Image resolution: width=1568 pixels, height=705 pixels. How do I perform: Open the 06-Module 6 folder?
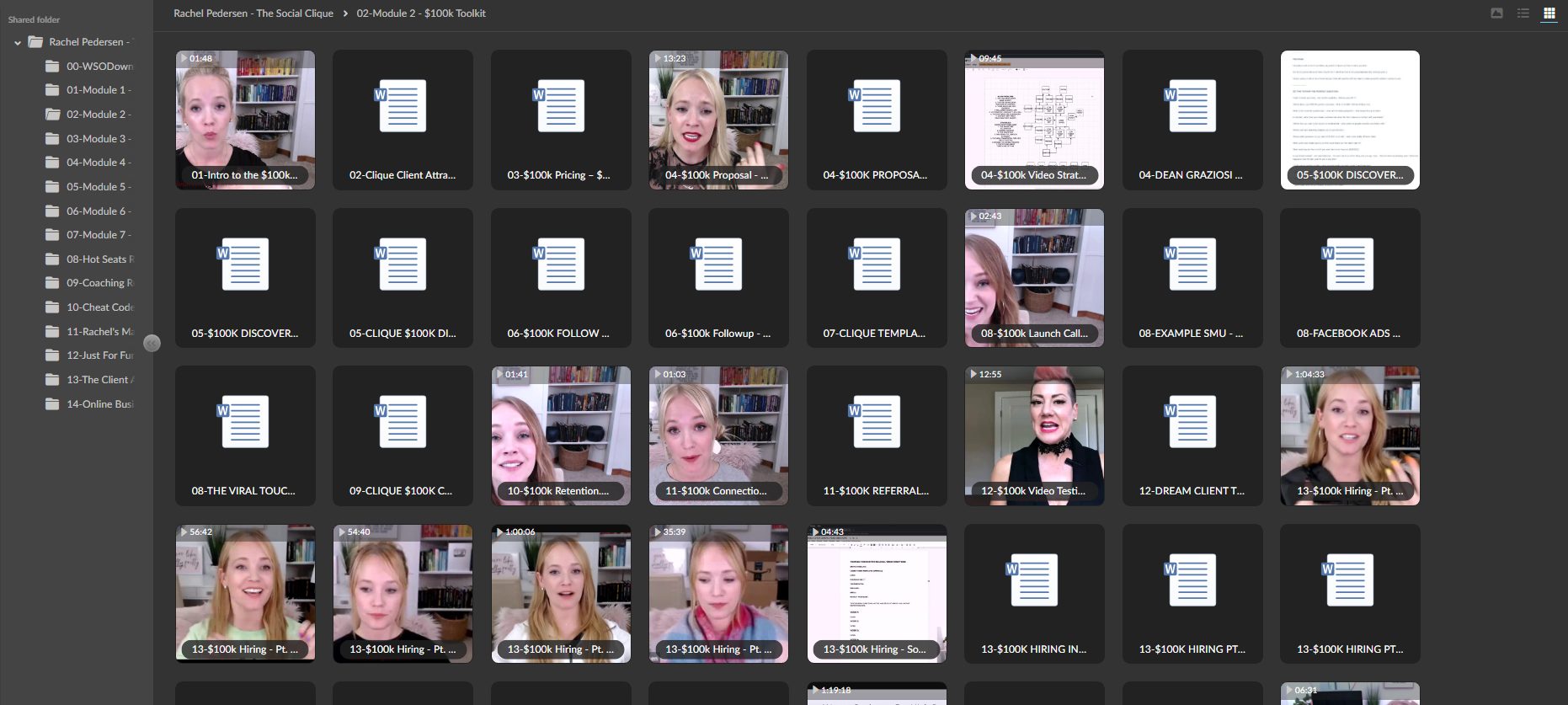[89, 211]
